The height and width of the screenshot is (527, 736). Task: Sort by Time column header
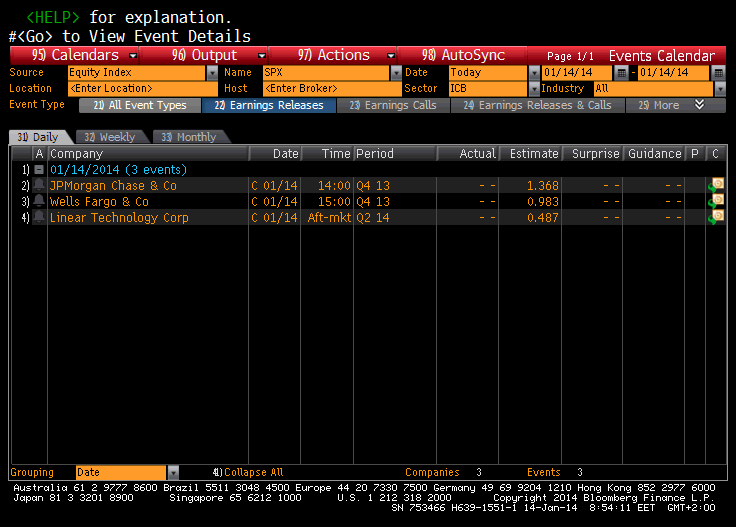click(327, 153)
